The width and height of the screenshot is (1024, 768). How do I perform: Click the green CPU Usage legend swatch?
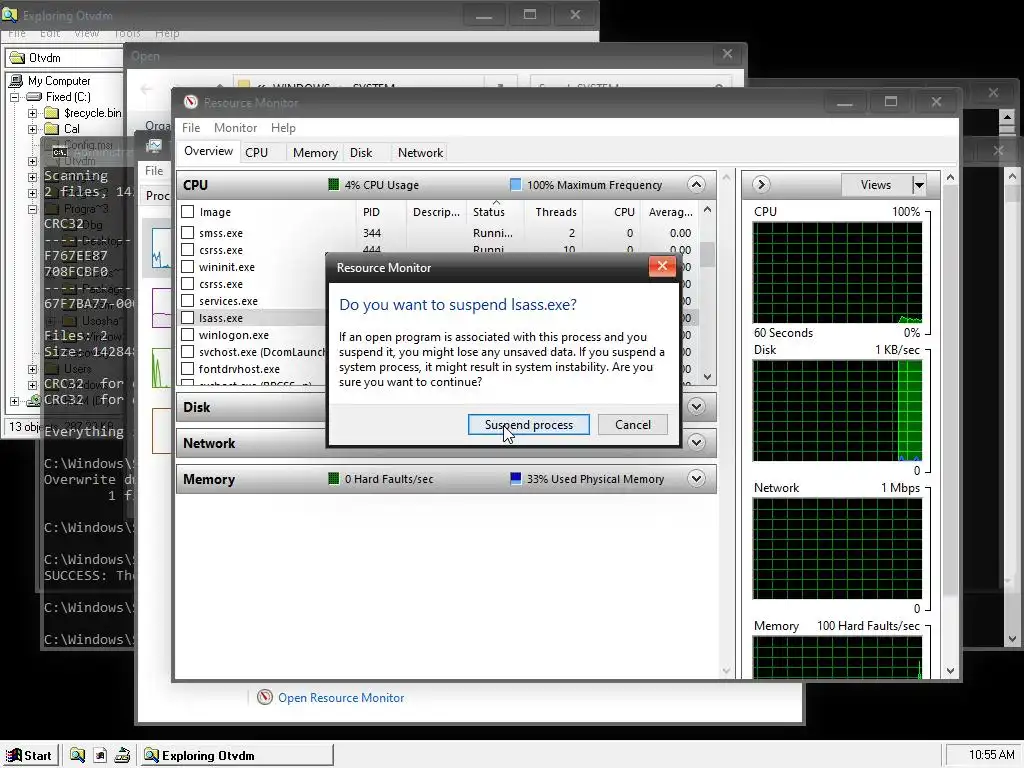tap(334, 185)
